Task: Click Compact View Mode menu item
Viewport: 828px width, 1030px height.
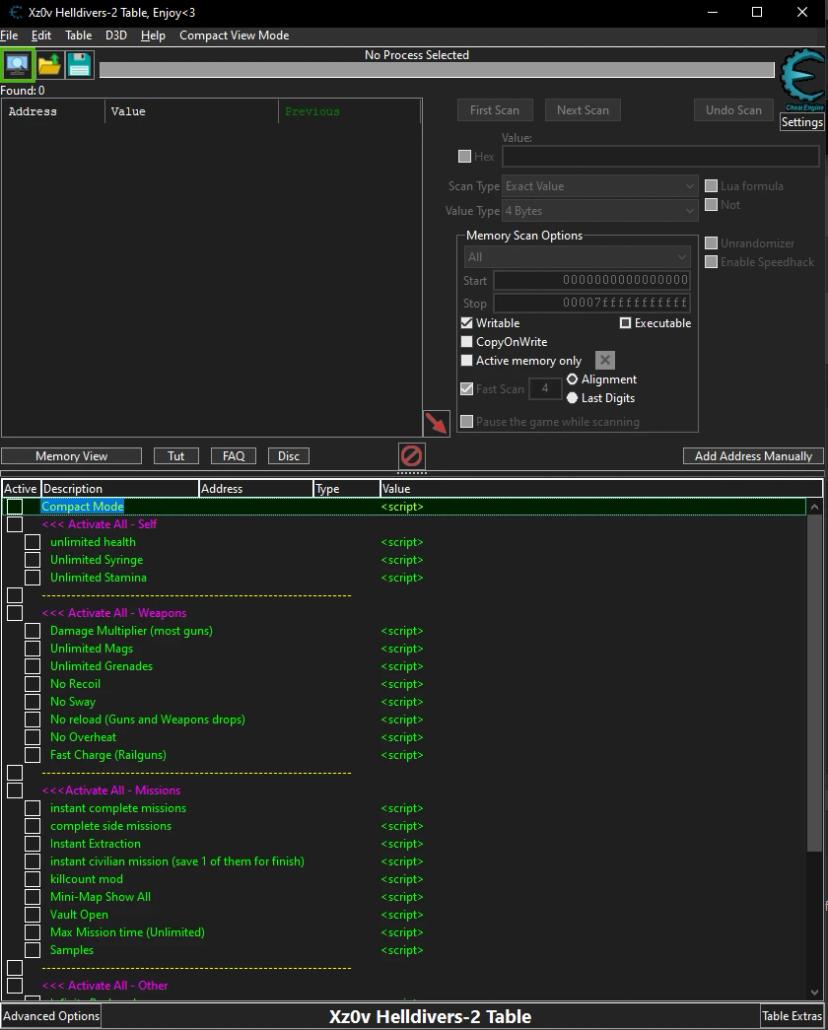Action: coord(234,35)
